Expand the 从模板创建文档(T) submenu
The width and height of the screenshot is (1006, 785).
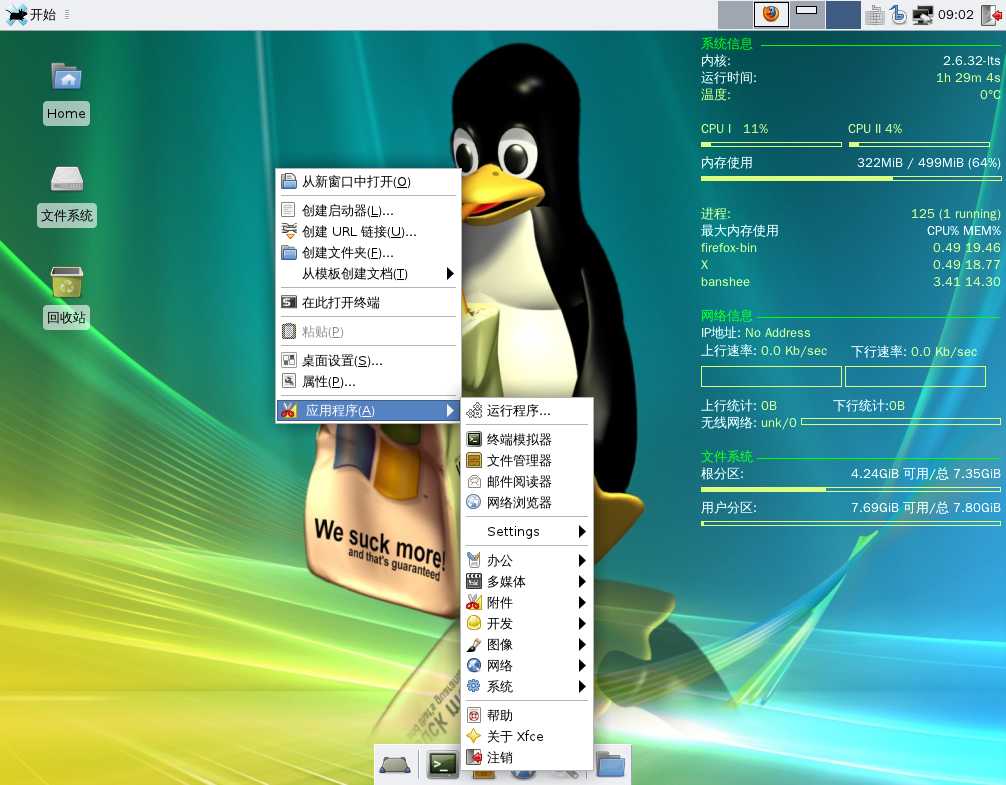(x=368, y=274)
